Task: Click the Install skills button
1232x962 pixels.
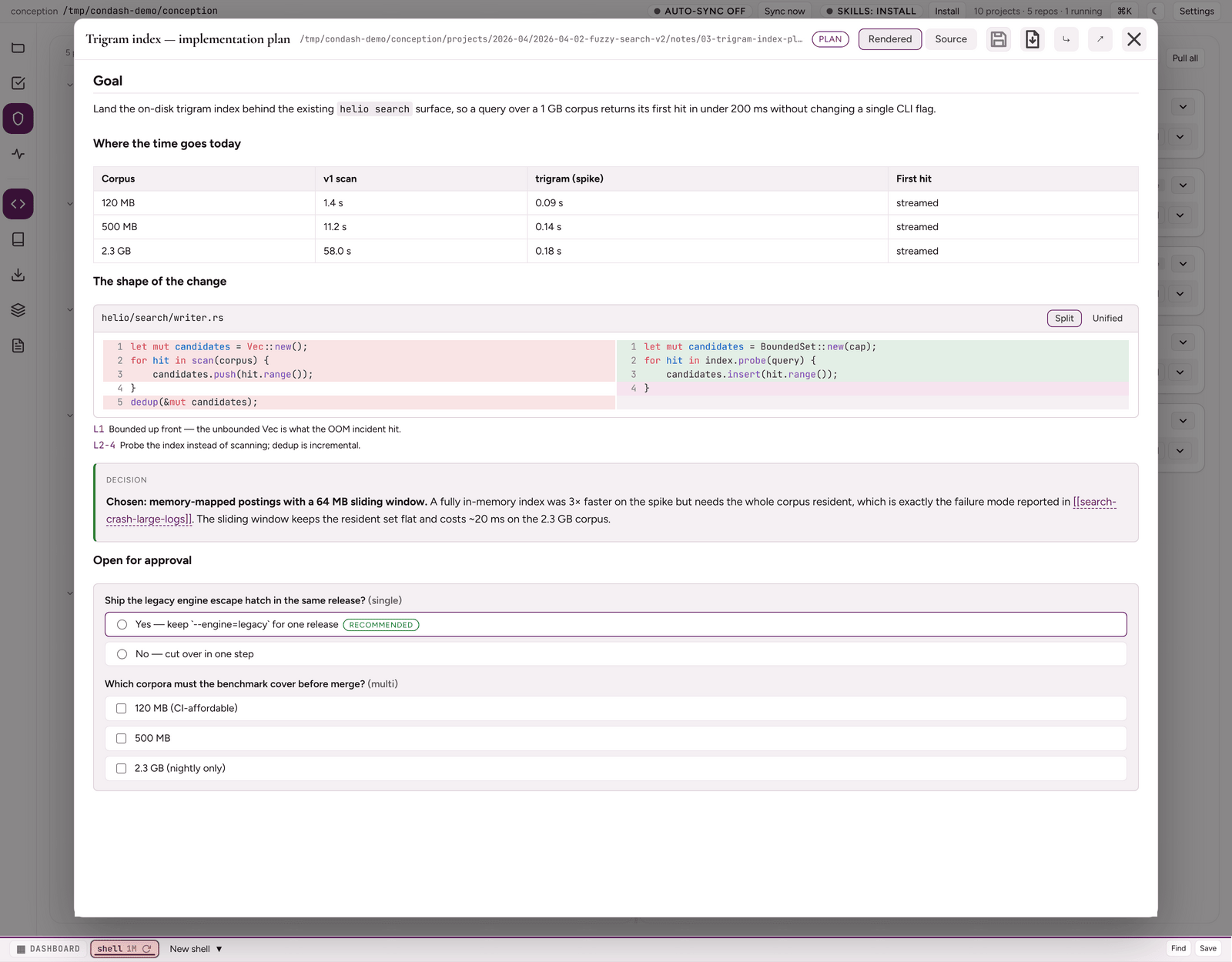Action: click(x=947, y=11)
